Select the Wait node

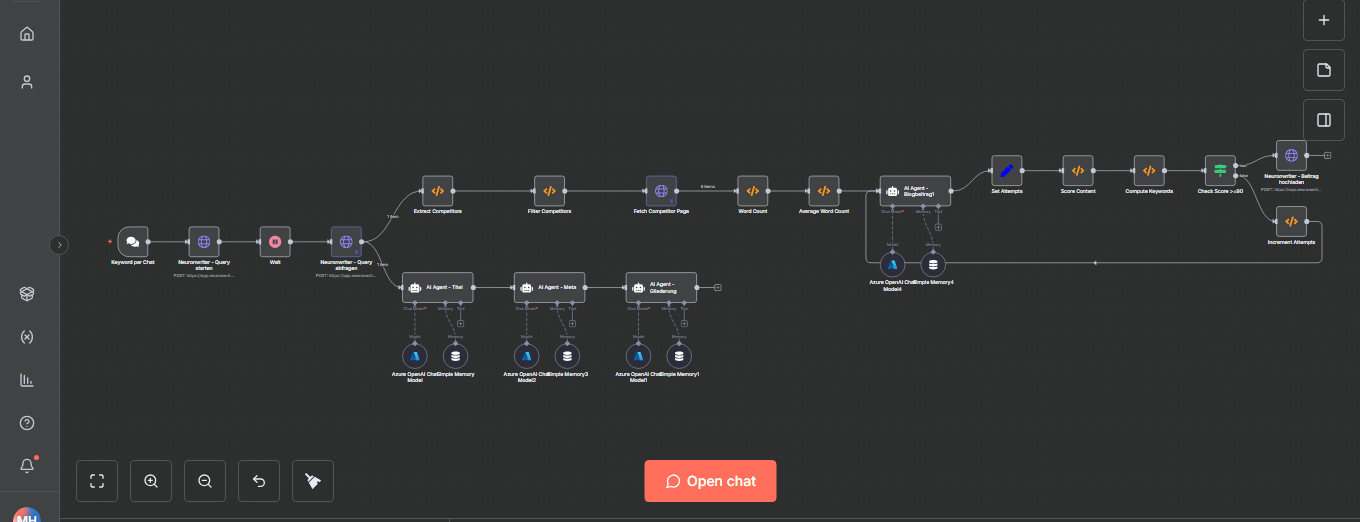275,241
